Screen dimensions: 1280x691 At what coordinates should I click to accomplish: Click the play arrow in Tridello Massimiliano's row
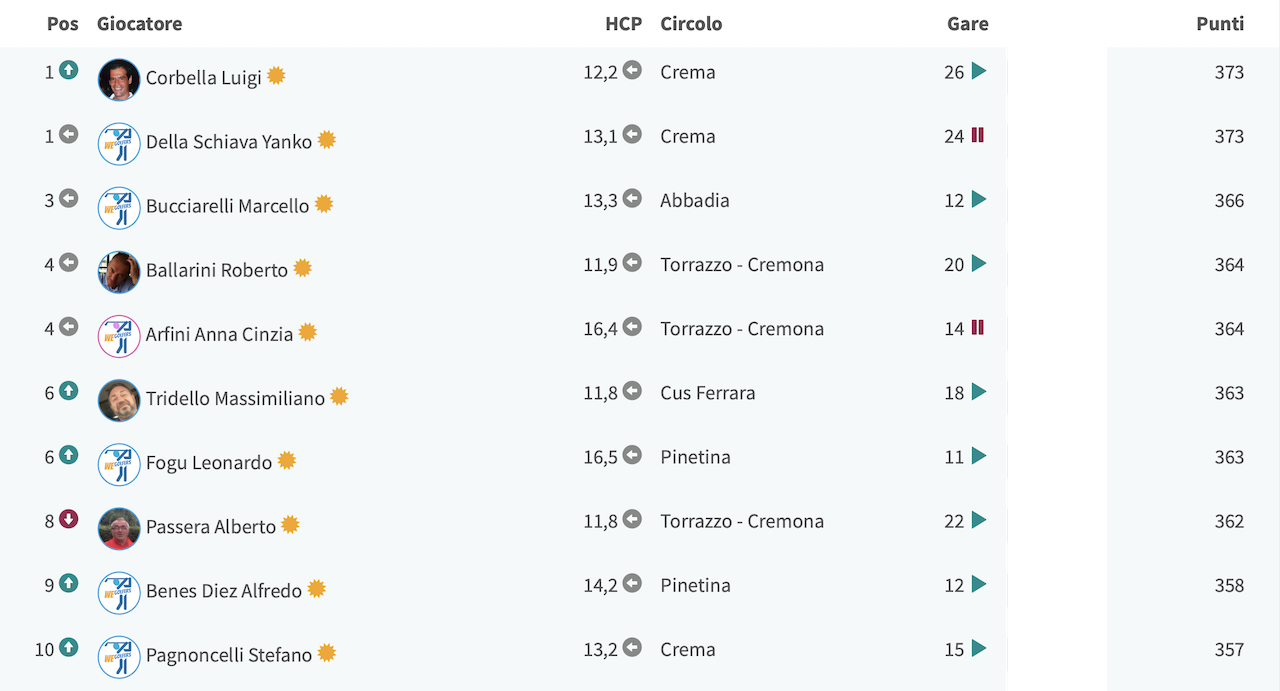click(979, 392)
